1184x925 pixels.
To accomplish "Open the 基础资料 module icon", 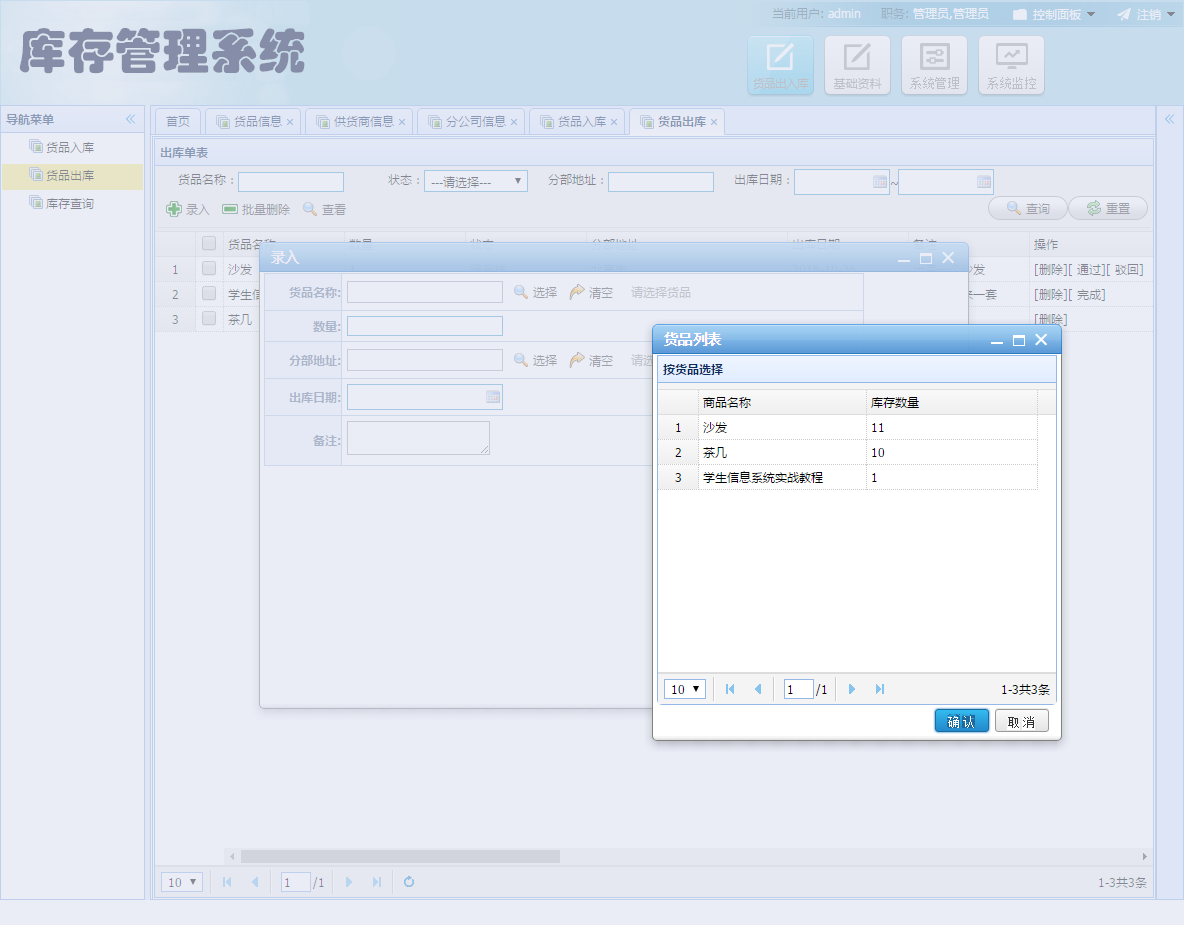I will click(x=857, y=65).
